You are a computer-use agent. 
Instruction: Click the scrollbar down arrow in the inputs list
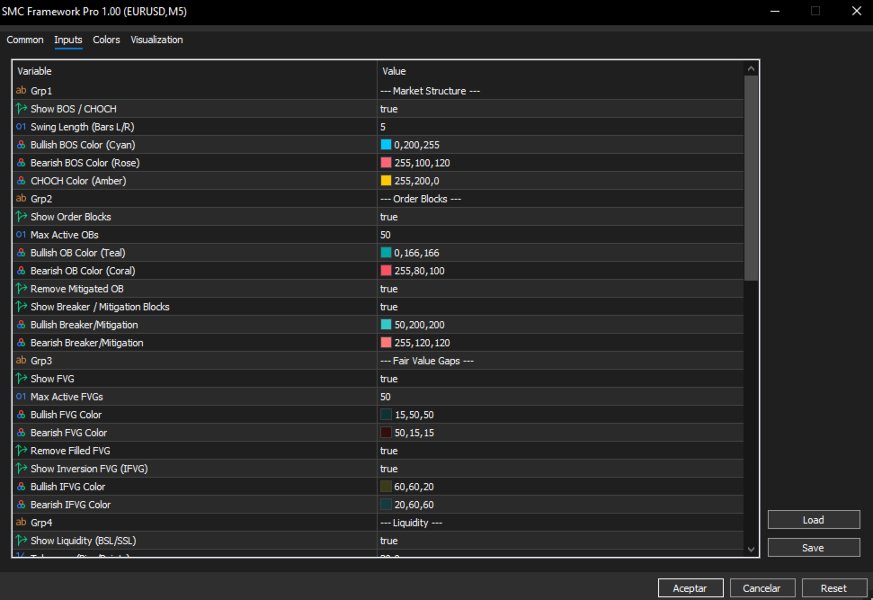[751, 549]
